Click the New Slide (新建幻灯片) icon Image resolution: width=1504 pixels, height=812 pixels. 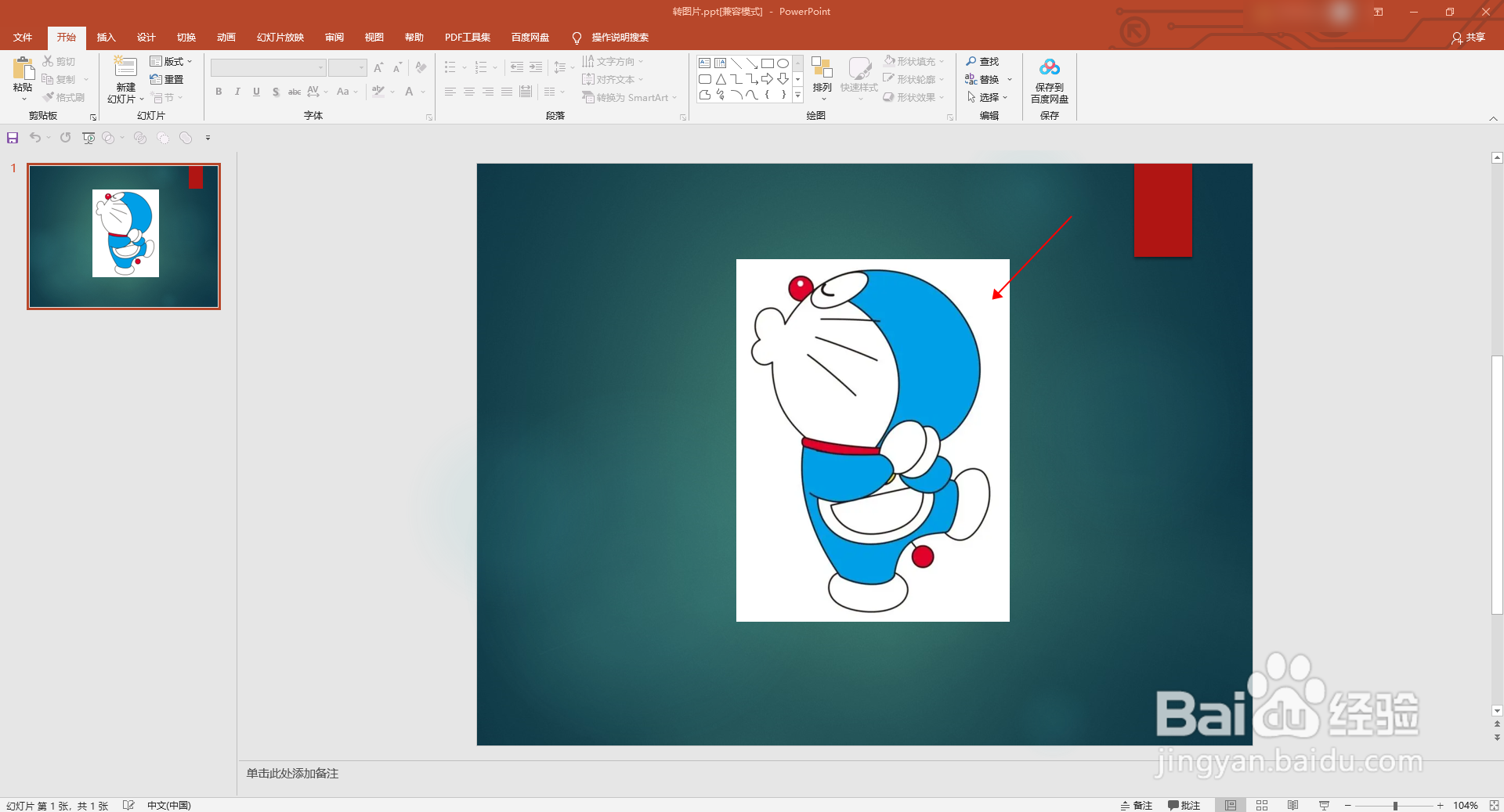[x=125, y=66]
